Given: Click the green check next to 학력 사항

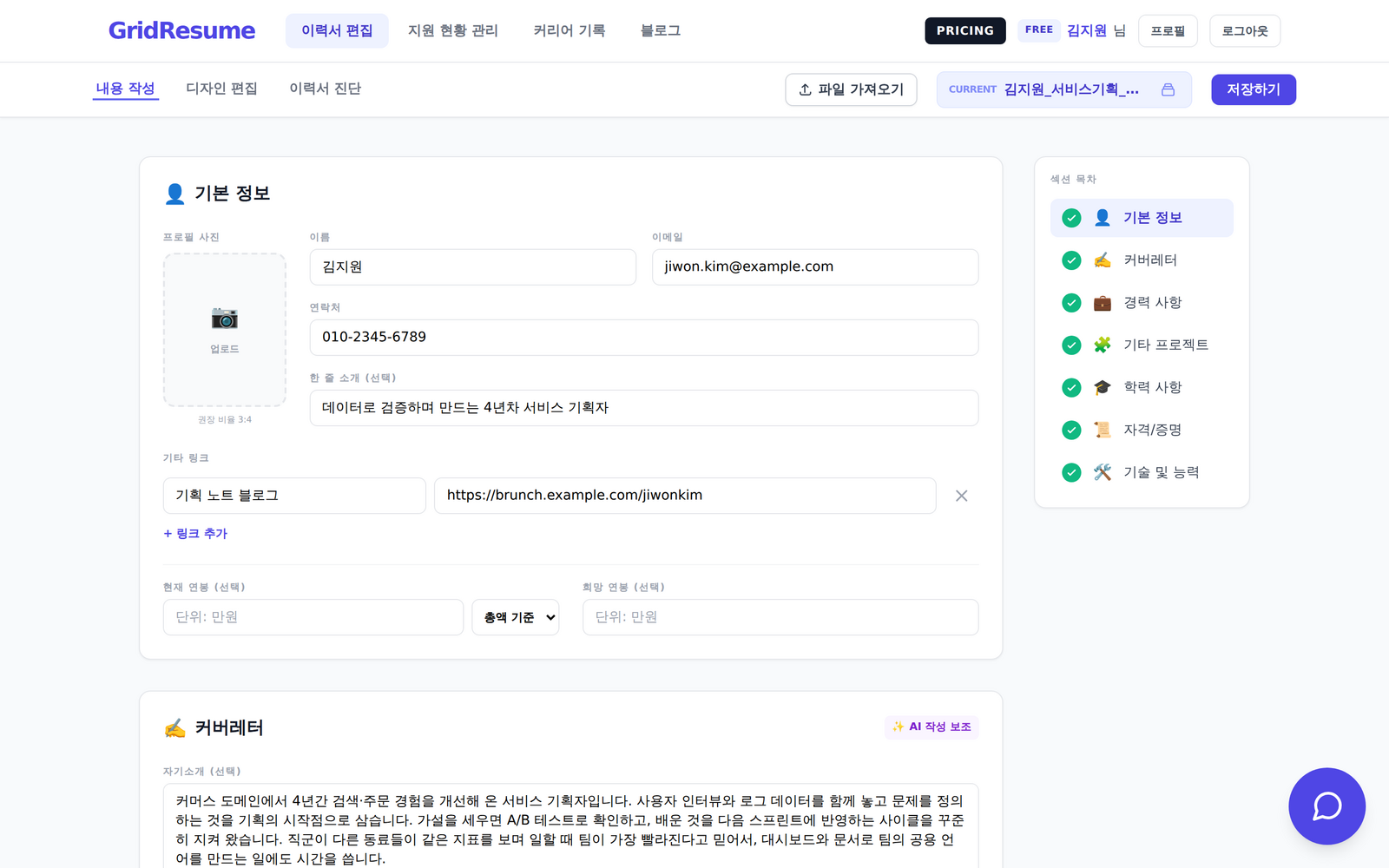Looking at the screenshot, I should (x=1071, y=388).
